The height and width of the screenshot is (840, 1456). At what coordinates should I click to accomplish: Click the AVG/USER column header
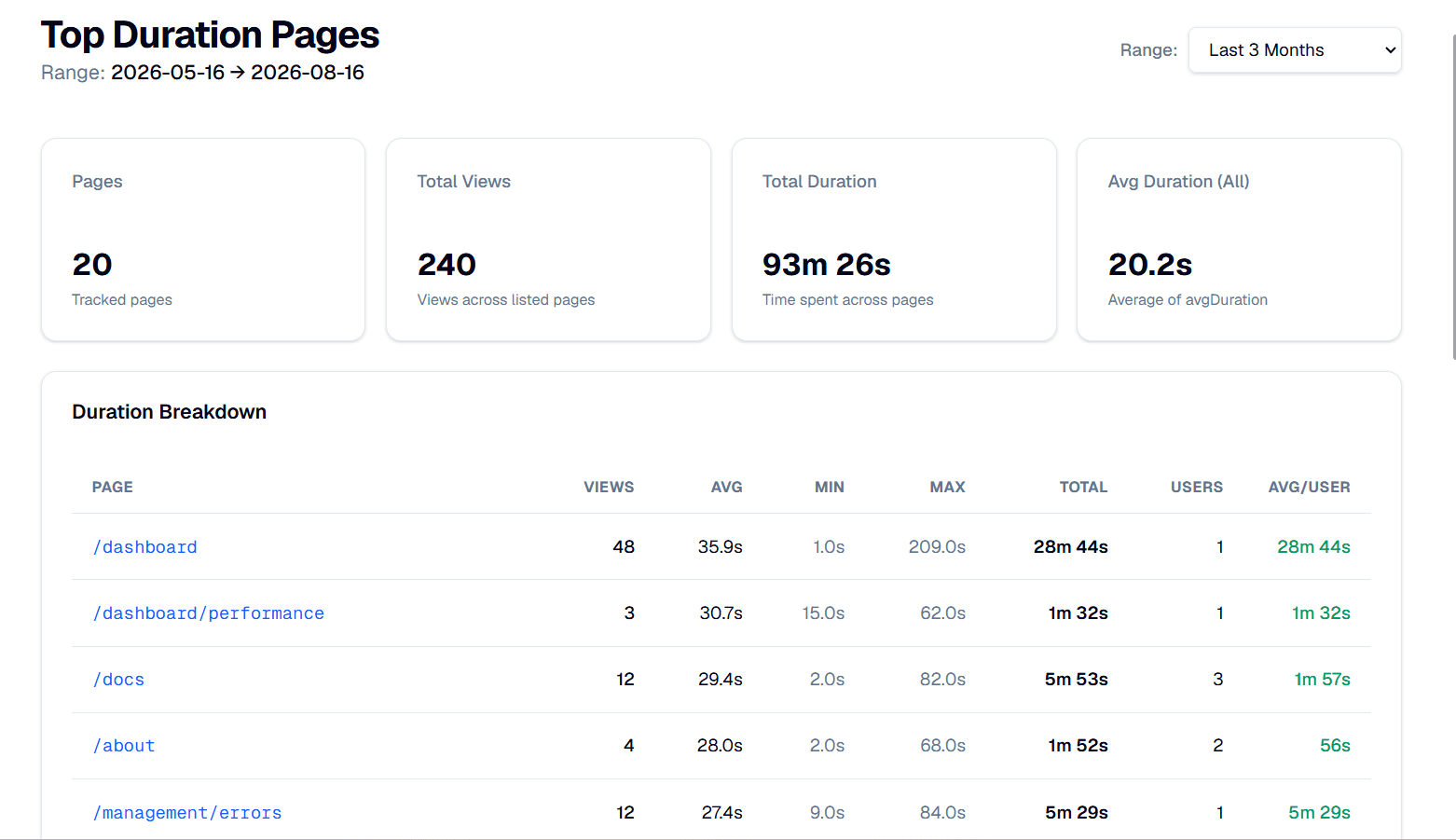pos(1309,487)
